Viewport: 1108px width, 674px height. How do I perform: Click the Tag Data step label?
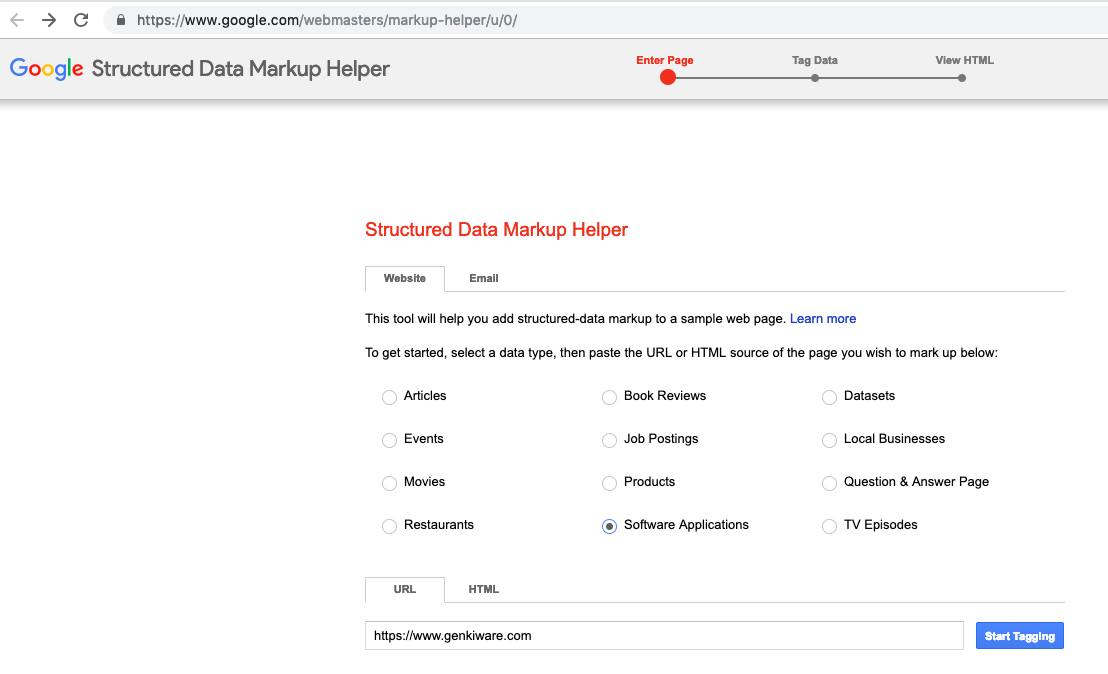point(815,60)
